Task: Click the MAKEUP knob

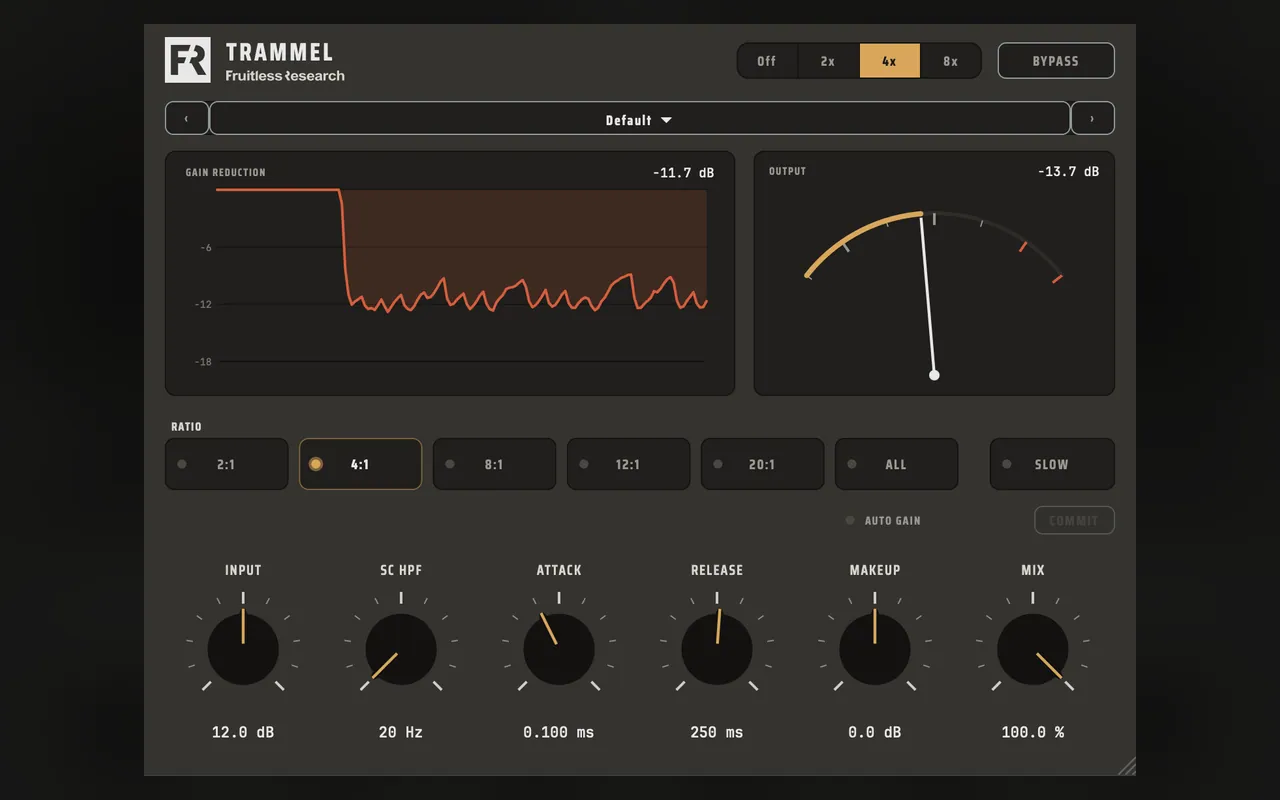Action: coord(875,649)
